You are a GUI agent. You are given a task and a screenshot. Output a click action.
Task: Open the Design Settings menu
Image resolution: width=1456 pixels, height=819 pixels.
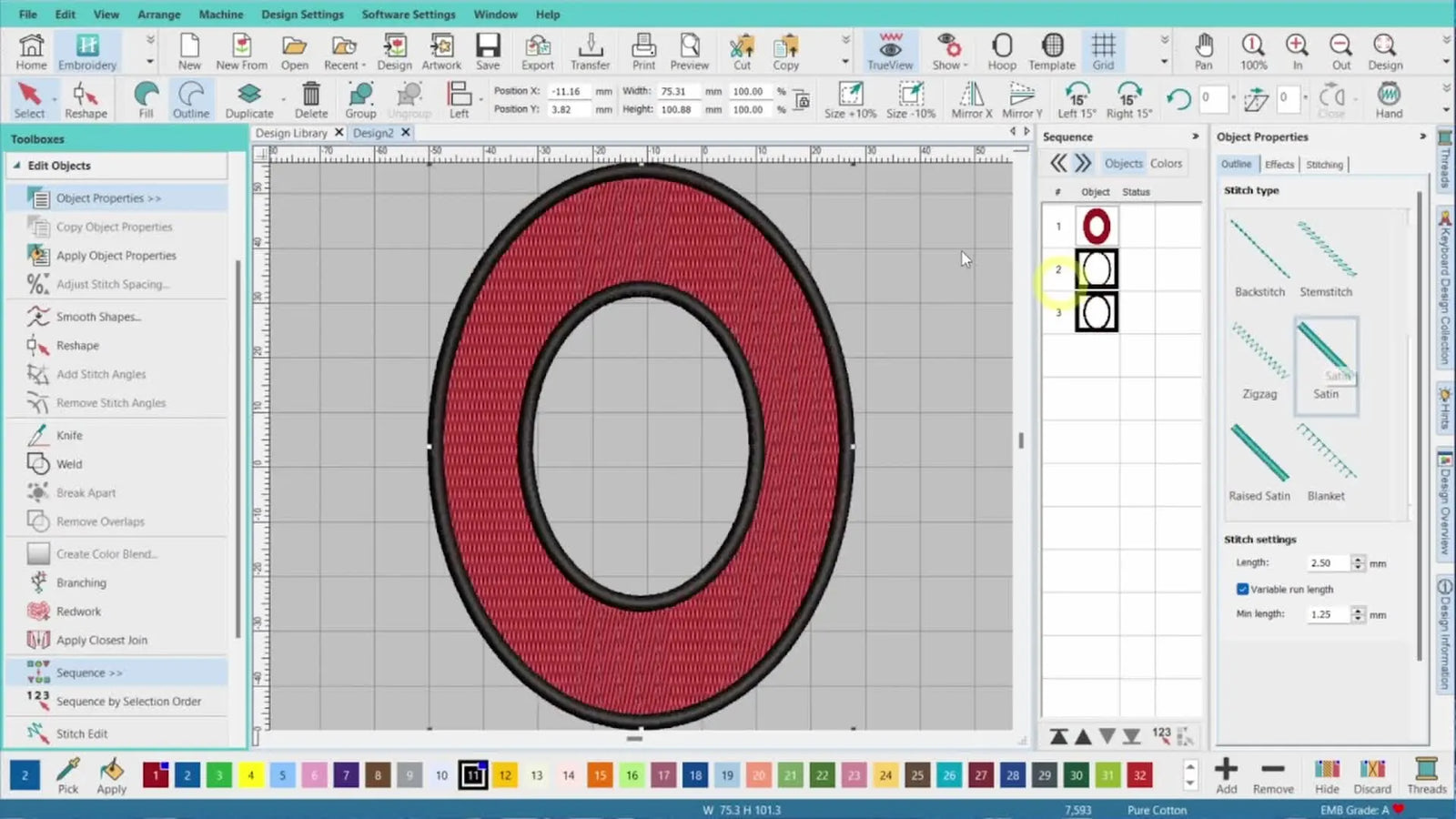[x=302, y=14]
